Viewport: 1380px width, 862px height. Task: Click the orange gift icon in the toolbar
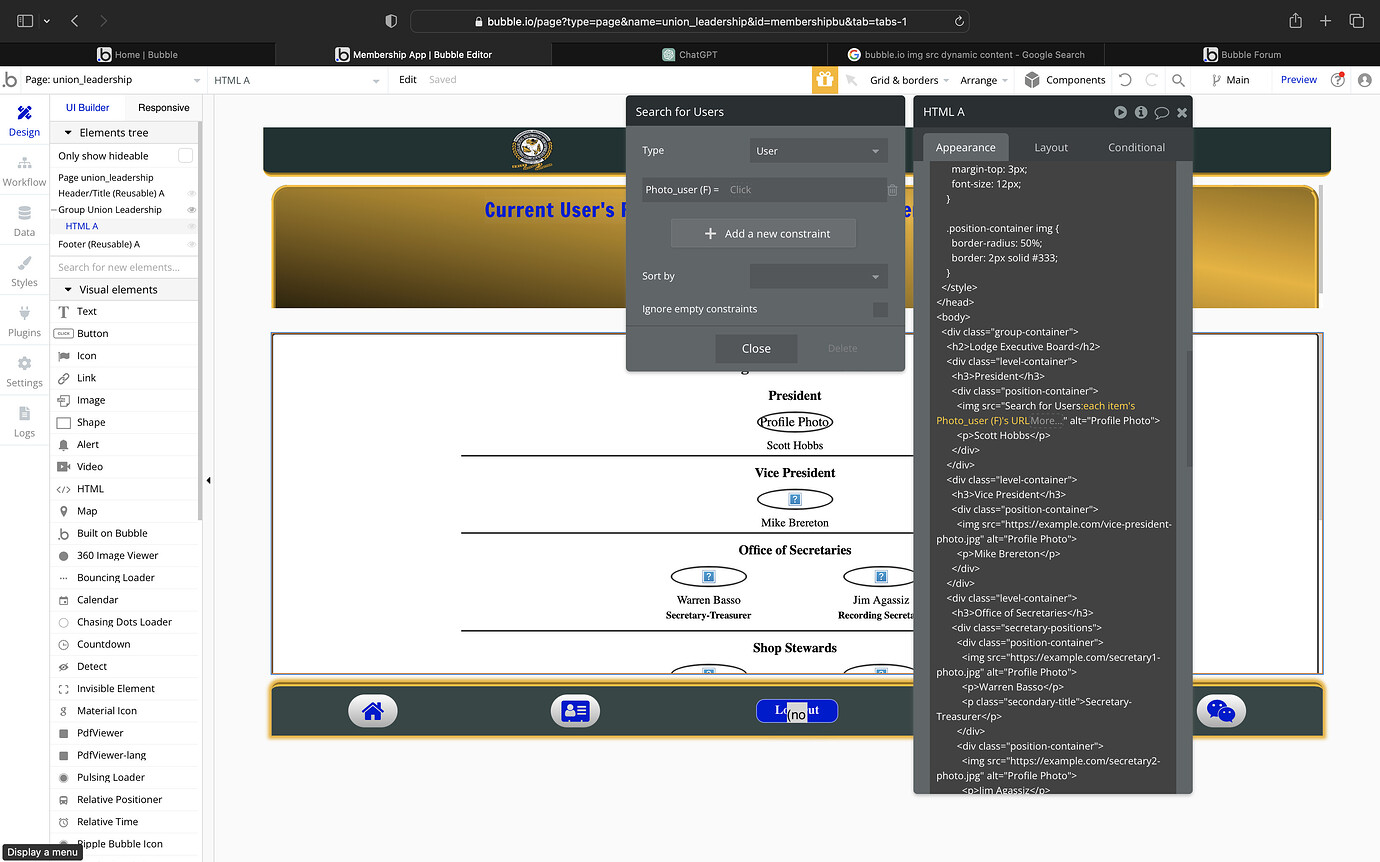[824, 79]
